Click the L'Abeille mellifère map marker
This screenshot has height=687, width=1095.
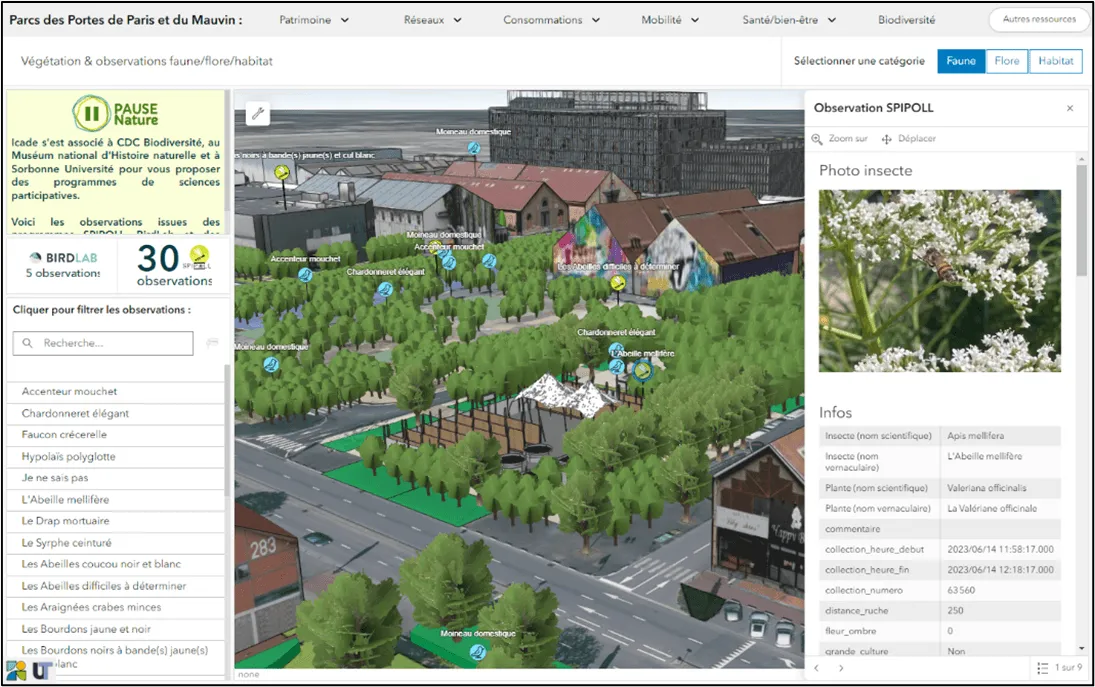[643, 371]
